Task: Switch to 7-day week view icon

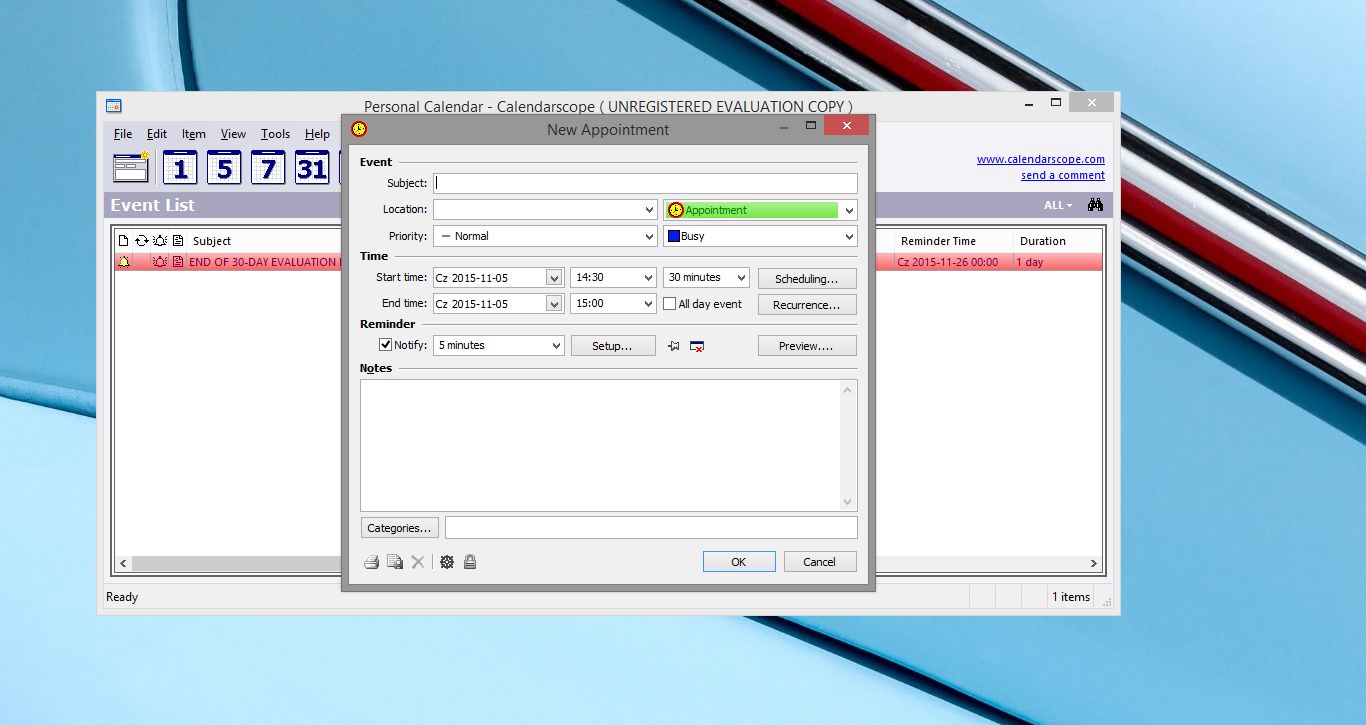Action: [x=268, y=167]
